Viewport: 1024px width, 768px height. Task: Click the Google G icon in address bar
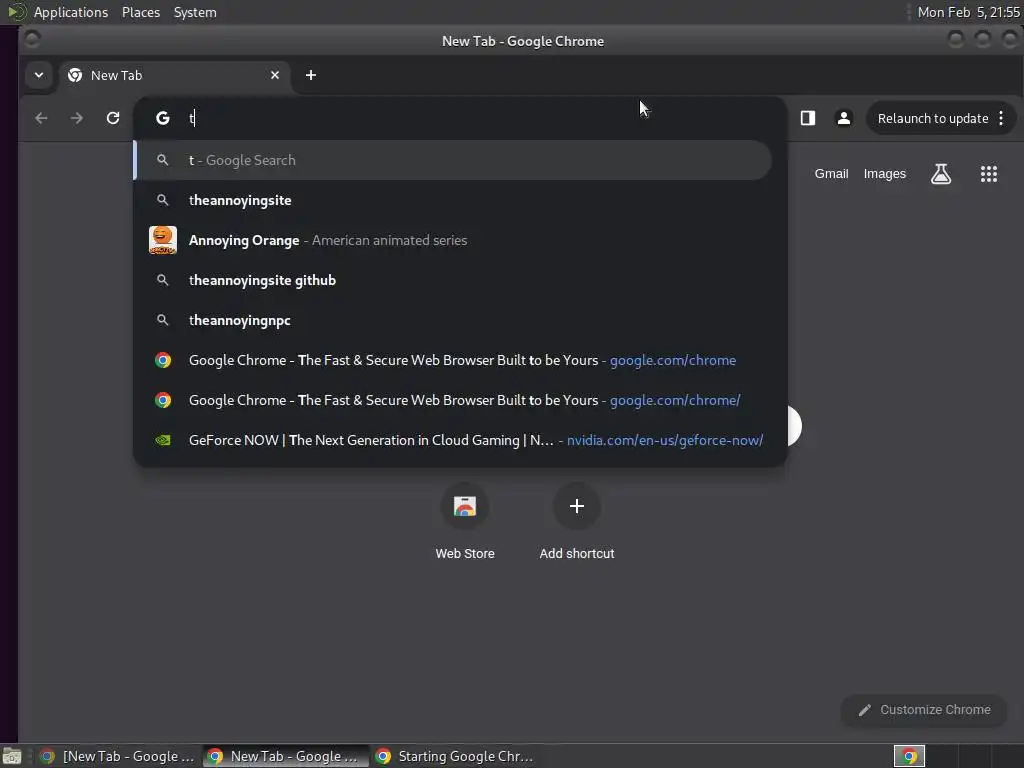pyautogui.click(x=163, y=118)
